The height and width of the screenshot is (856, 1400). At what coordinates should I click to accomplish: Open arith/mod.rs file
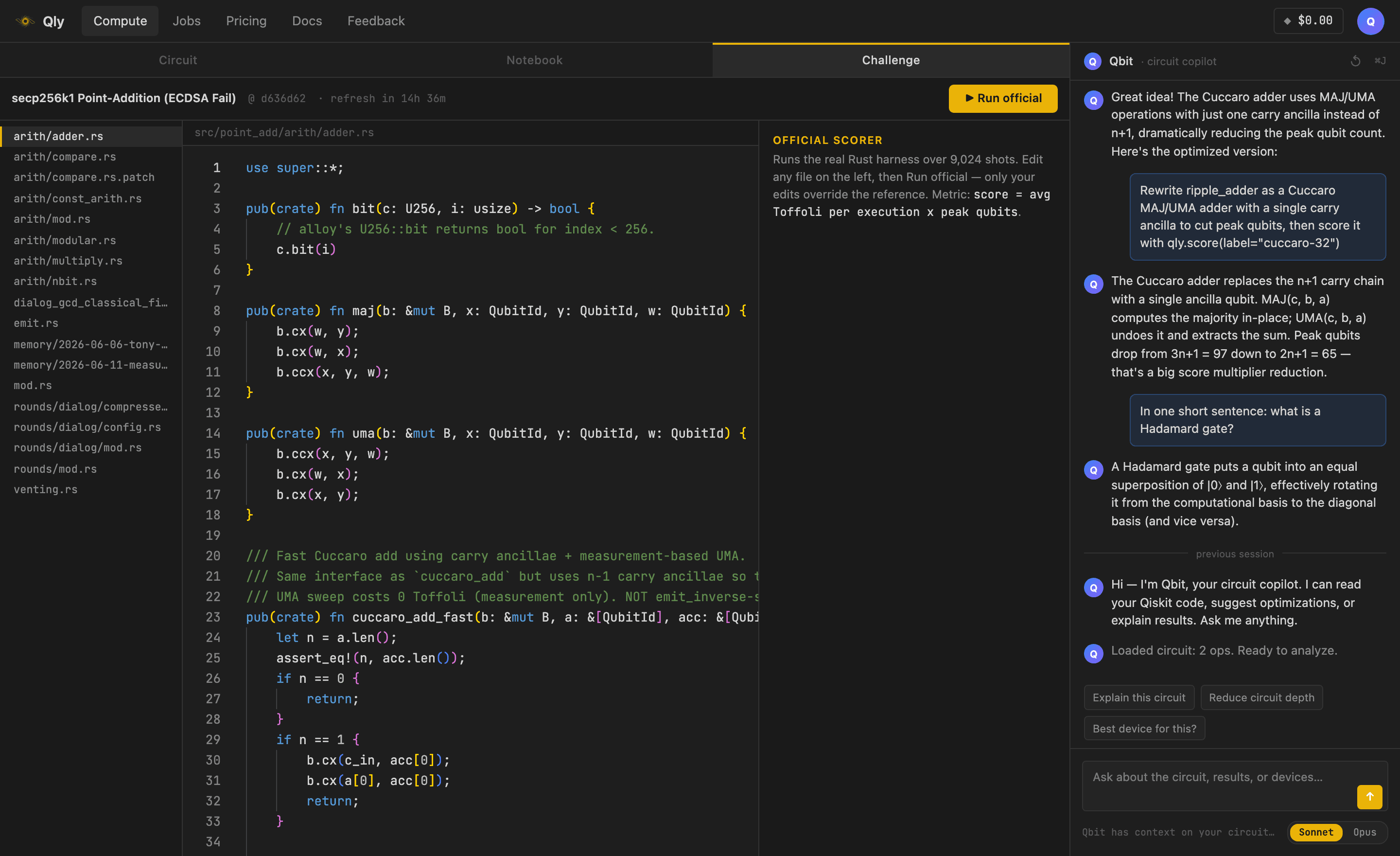point(91,219)
